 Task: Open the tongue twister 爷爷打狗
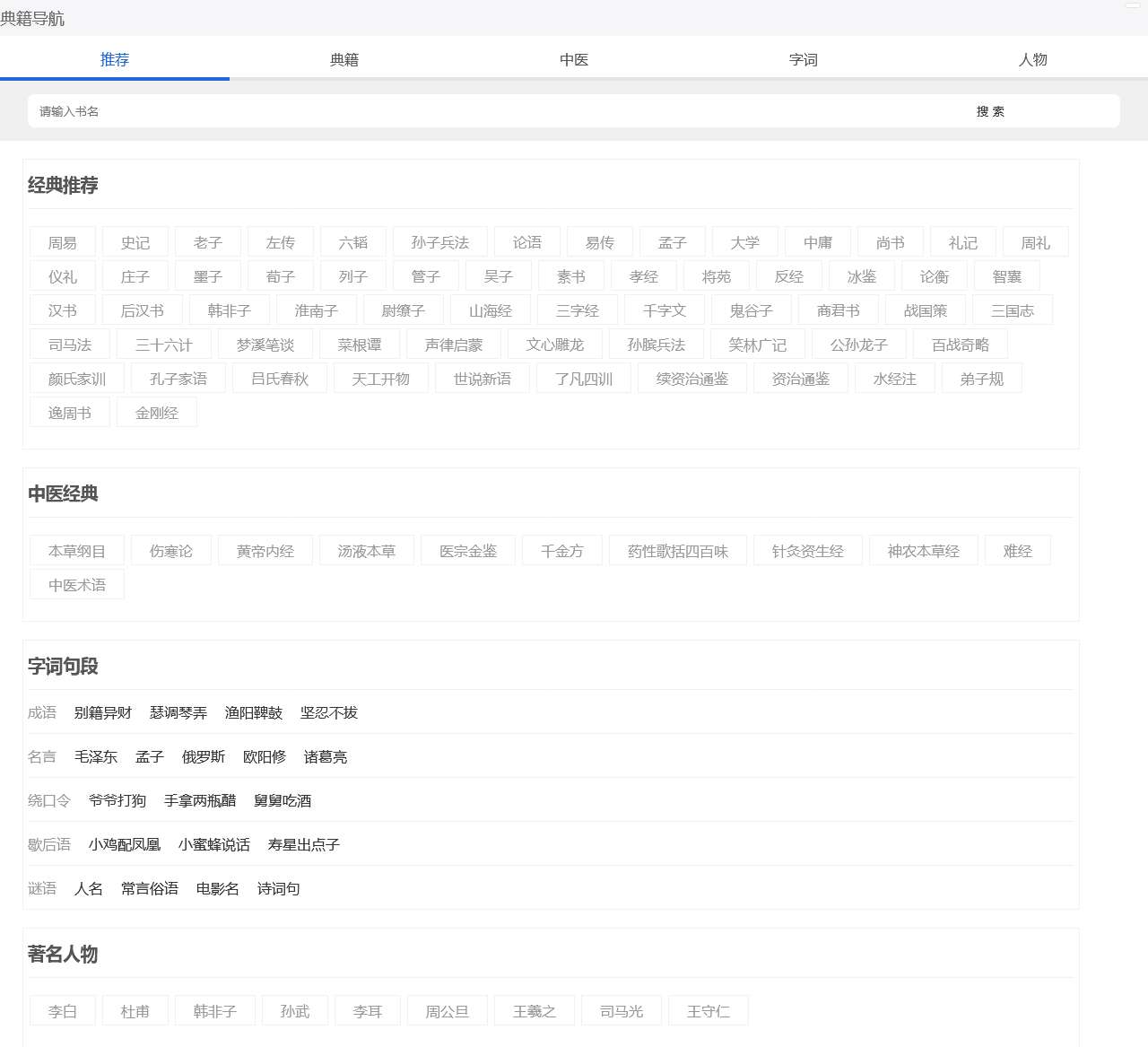tap(116, 800)
